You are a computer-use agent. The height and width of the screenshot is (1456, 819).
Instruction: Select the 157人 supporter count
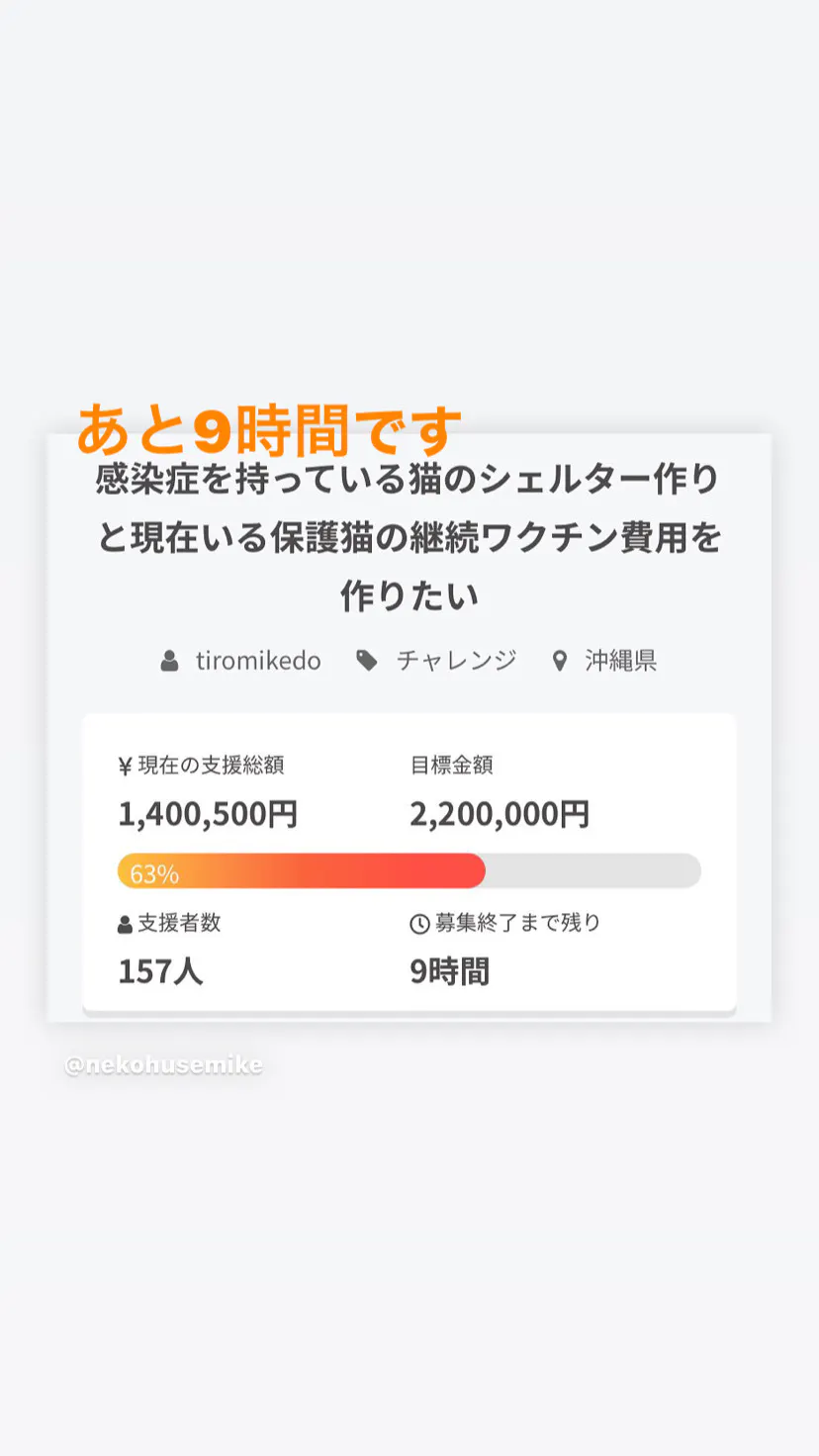160,971
